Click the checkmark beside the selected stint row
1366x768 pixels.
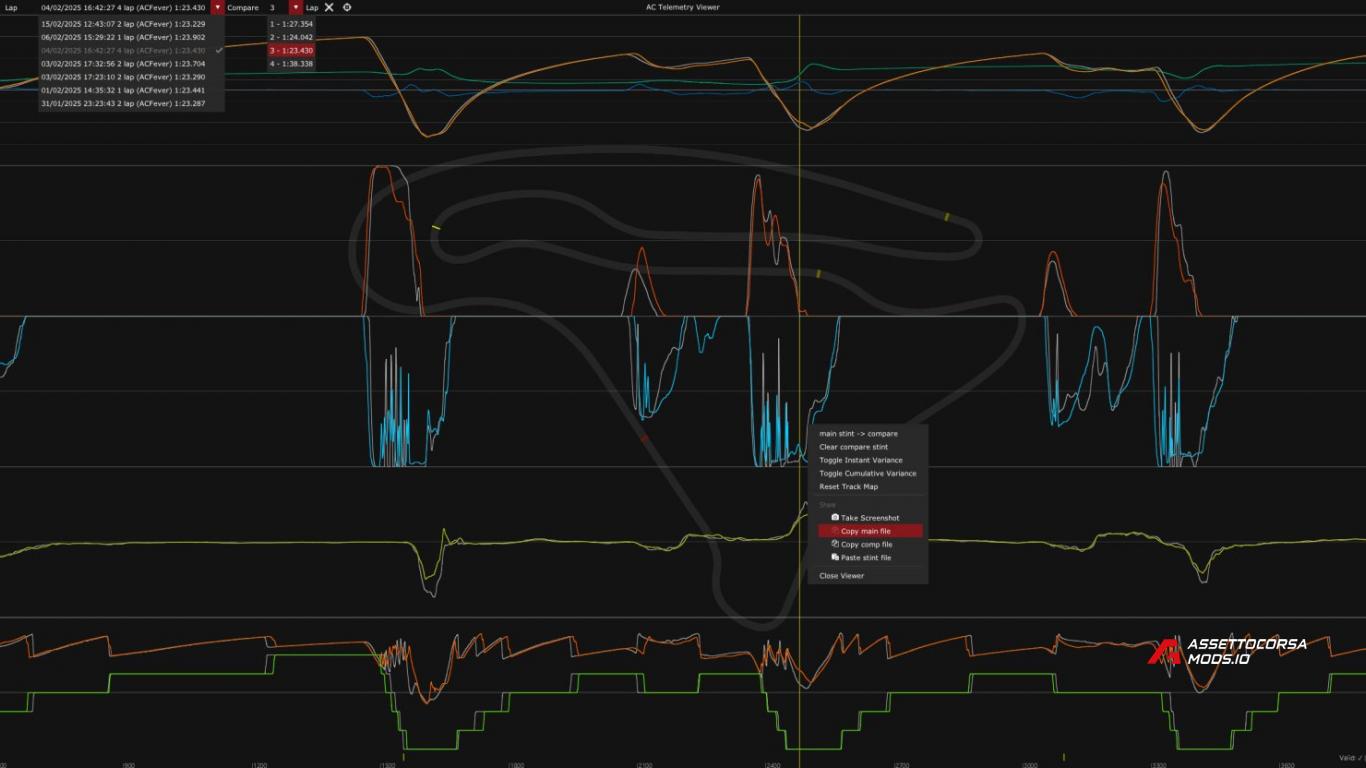coord(219,50)
